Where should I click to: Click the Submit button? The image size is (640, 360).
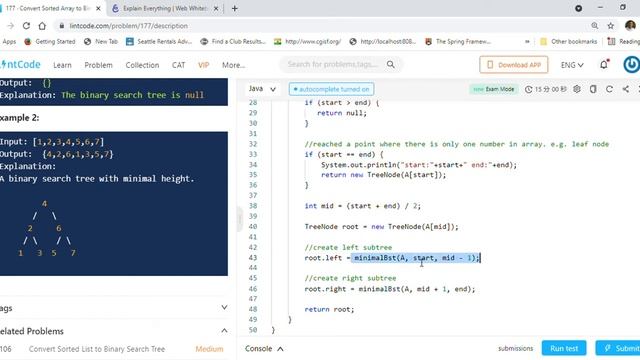point(618,348)
